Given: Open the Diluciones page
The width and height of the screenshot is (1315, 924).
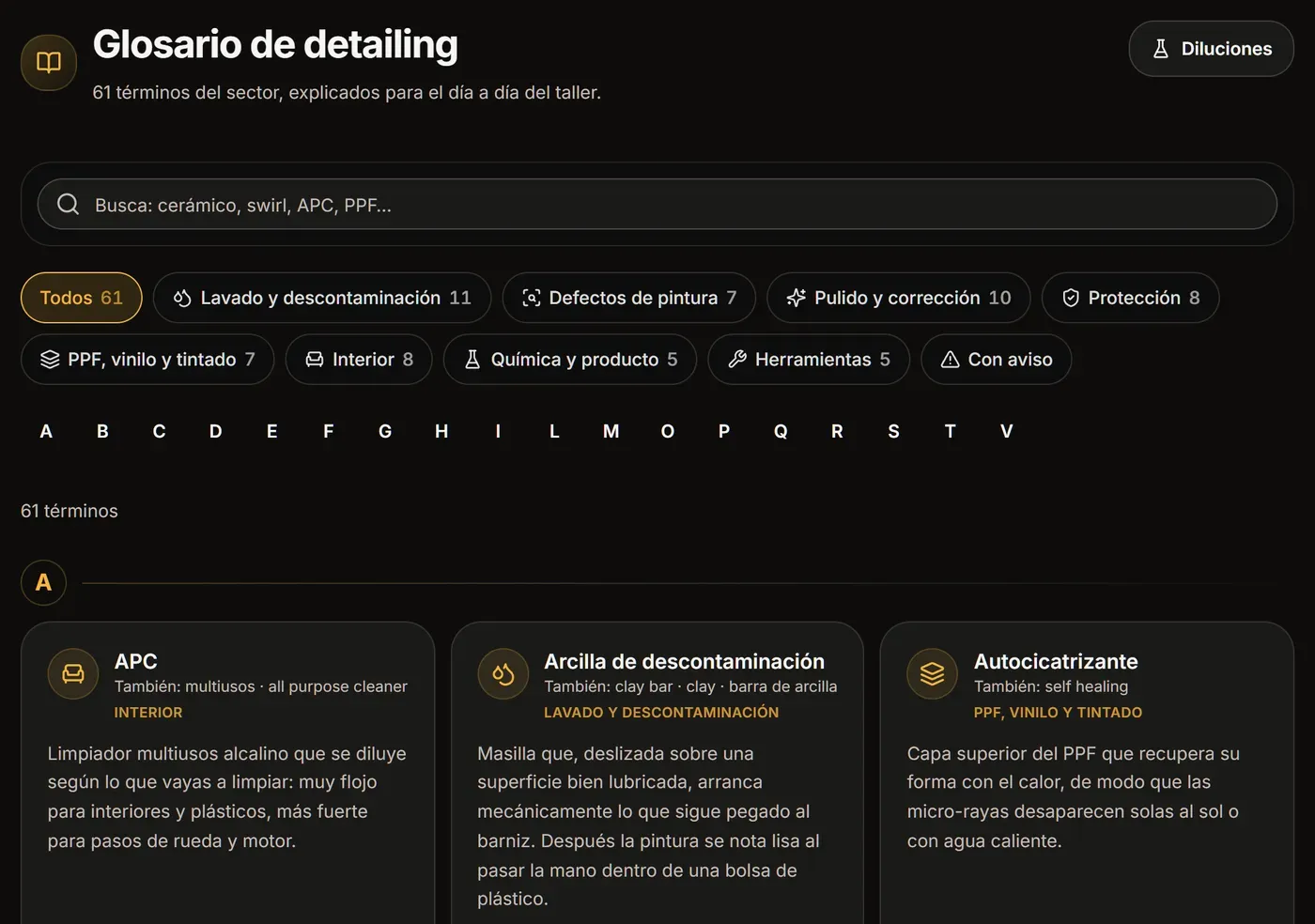Looking at the screenshot, I should pyautogui.click(x=1211, y=49).
